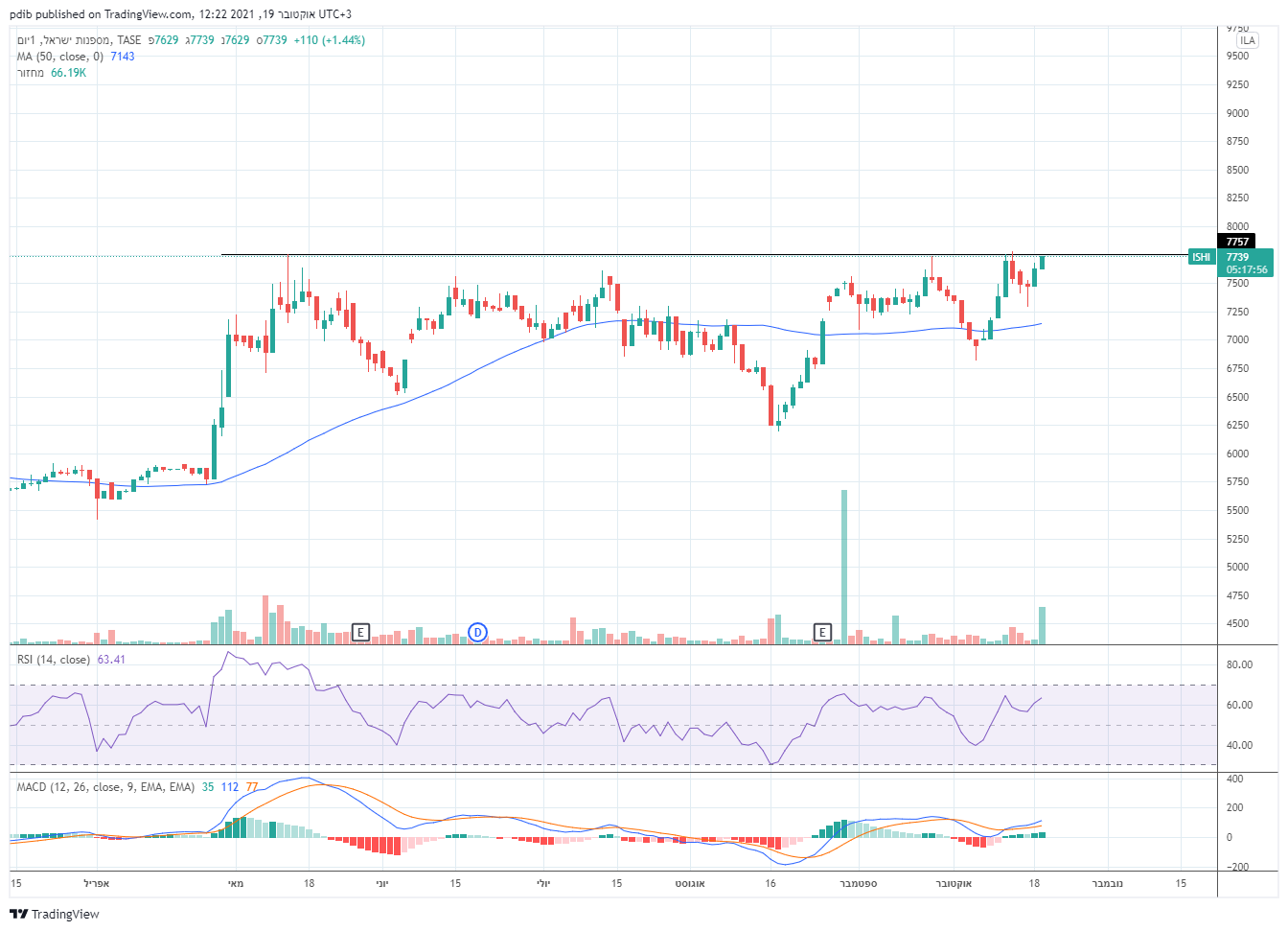Select the MACD (12, 26, close, 9, EMA, EMA) legend
Viewport: 1288px width, 931px height.
(105, 787)
